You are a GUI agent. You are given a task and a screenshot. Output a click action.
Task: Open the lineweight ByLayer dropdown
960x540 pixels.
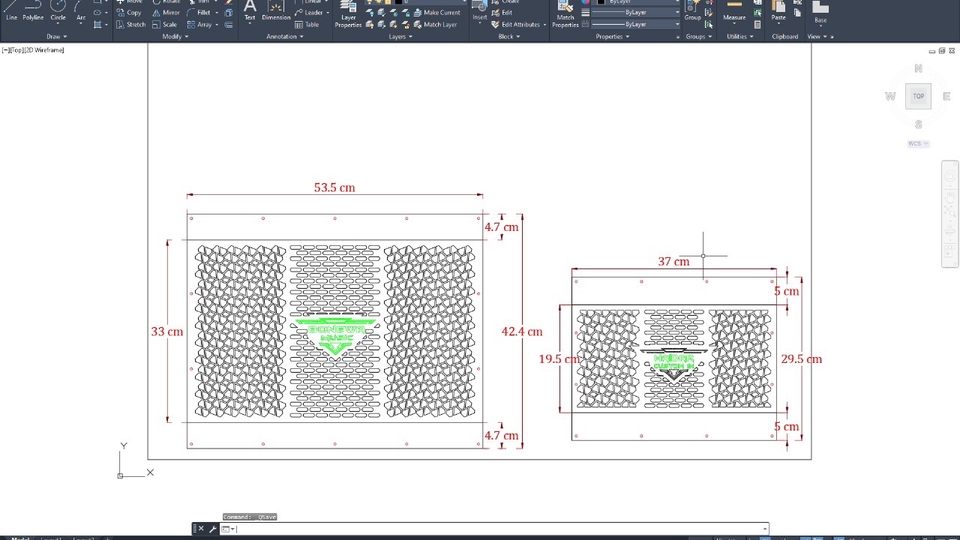tap(636, 12)
